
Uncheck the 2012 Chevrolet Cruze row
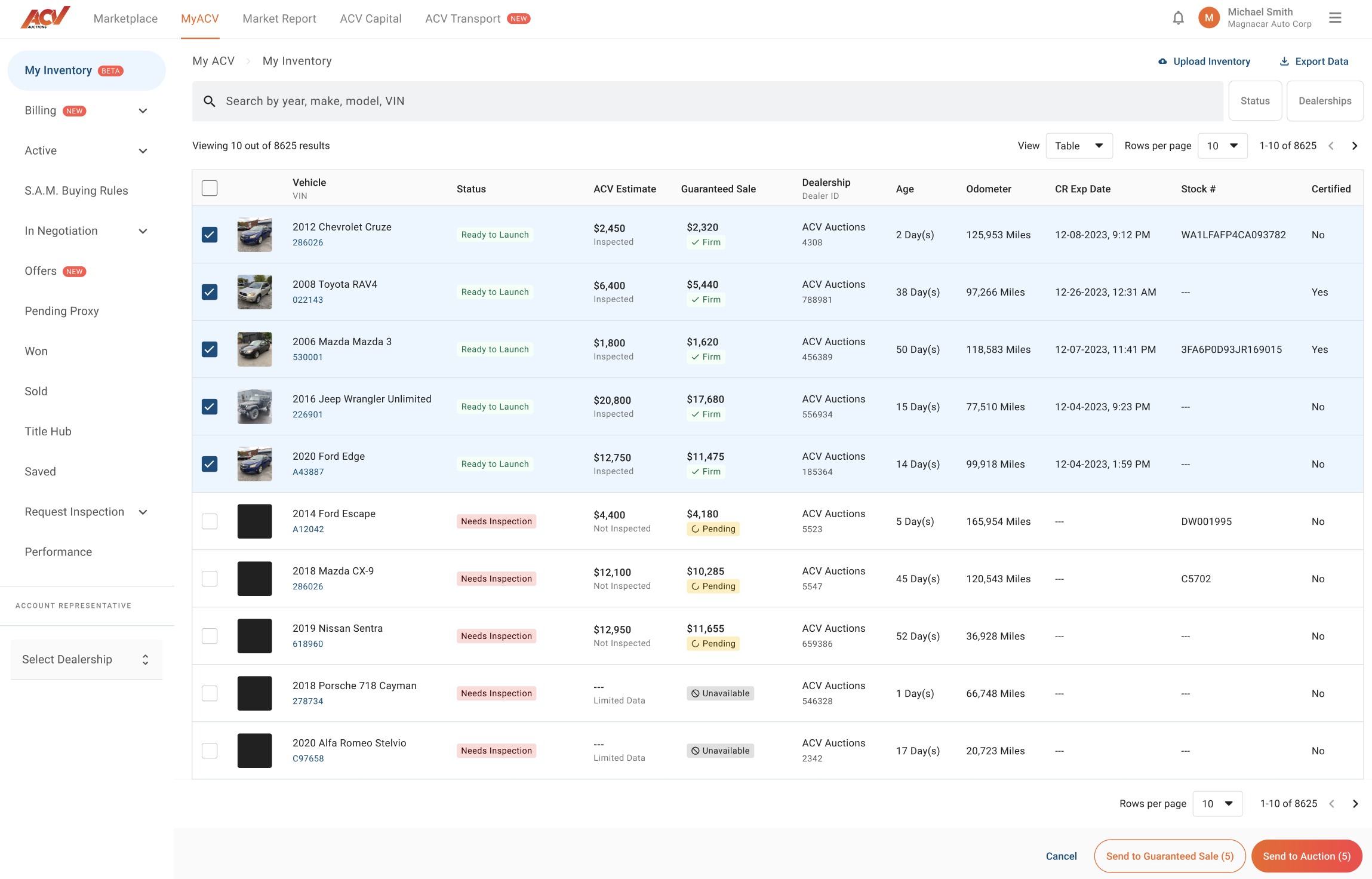tap(210, 235)
